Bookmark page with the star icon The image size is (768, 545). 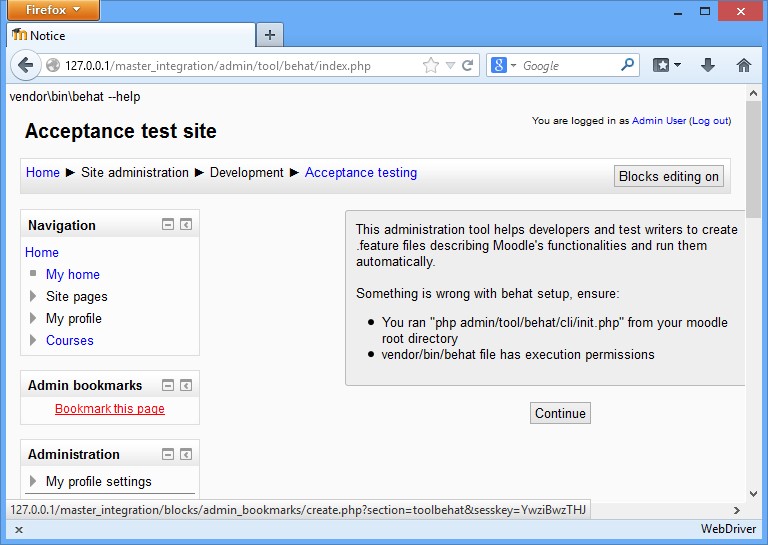(431, 65)
